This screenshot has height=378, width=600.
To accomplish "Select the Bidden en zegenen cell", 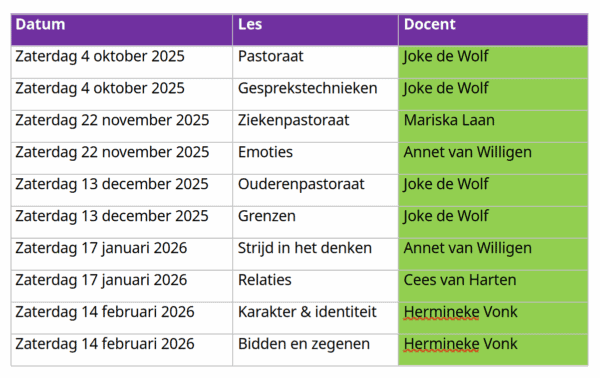I will [x=315, y=350].
